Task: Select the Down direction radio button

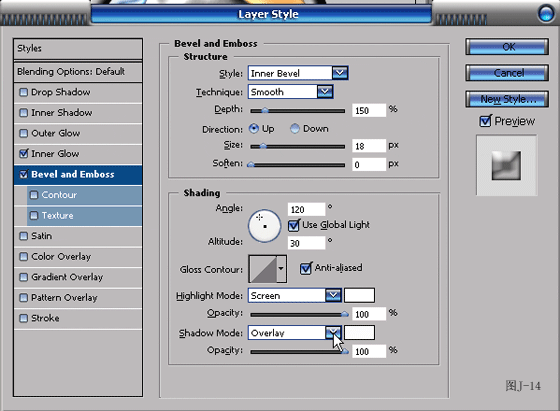Action: [x=295, y=129]
